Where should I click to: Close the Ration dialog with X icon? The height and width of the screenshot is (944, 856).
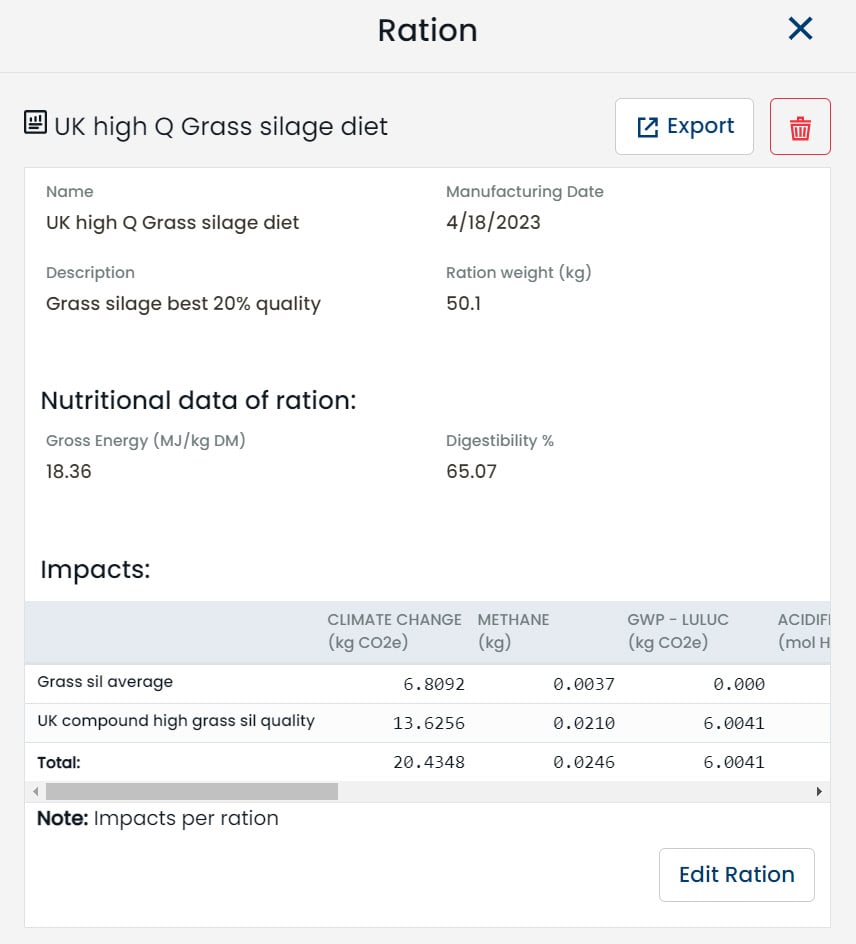800,29
